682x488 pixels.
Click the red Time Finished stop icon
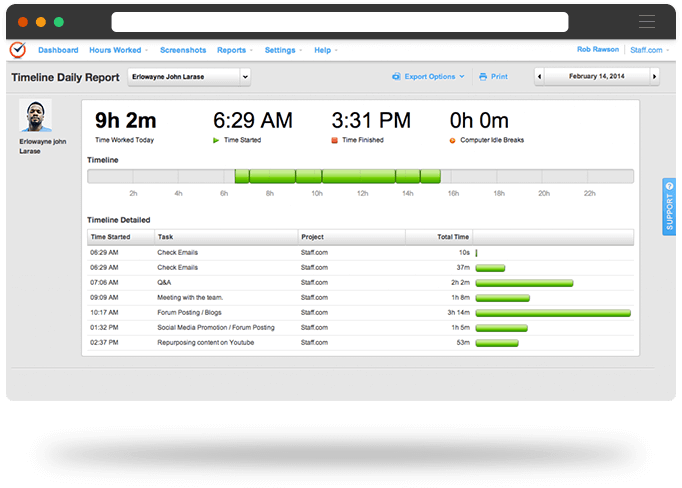pos(334,140)
